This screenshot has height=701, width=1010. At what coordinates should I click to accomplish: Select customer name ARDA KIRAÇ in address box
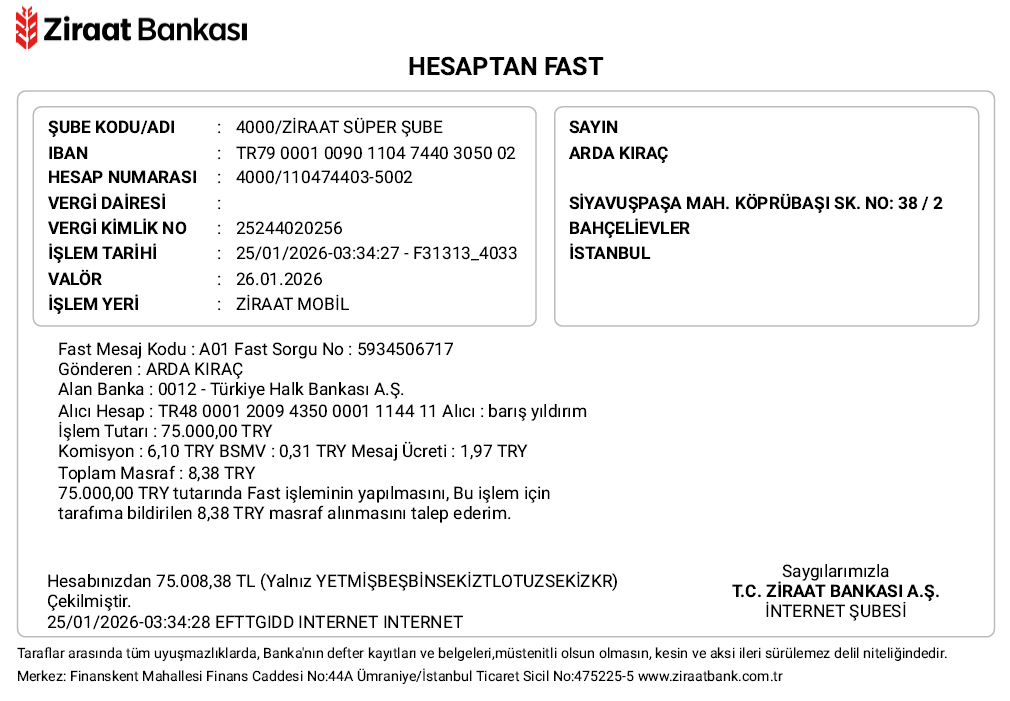[x=618, y=153]
